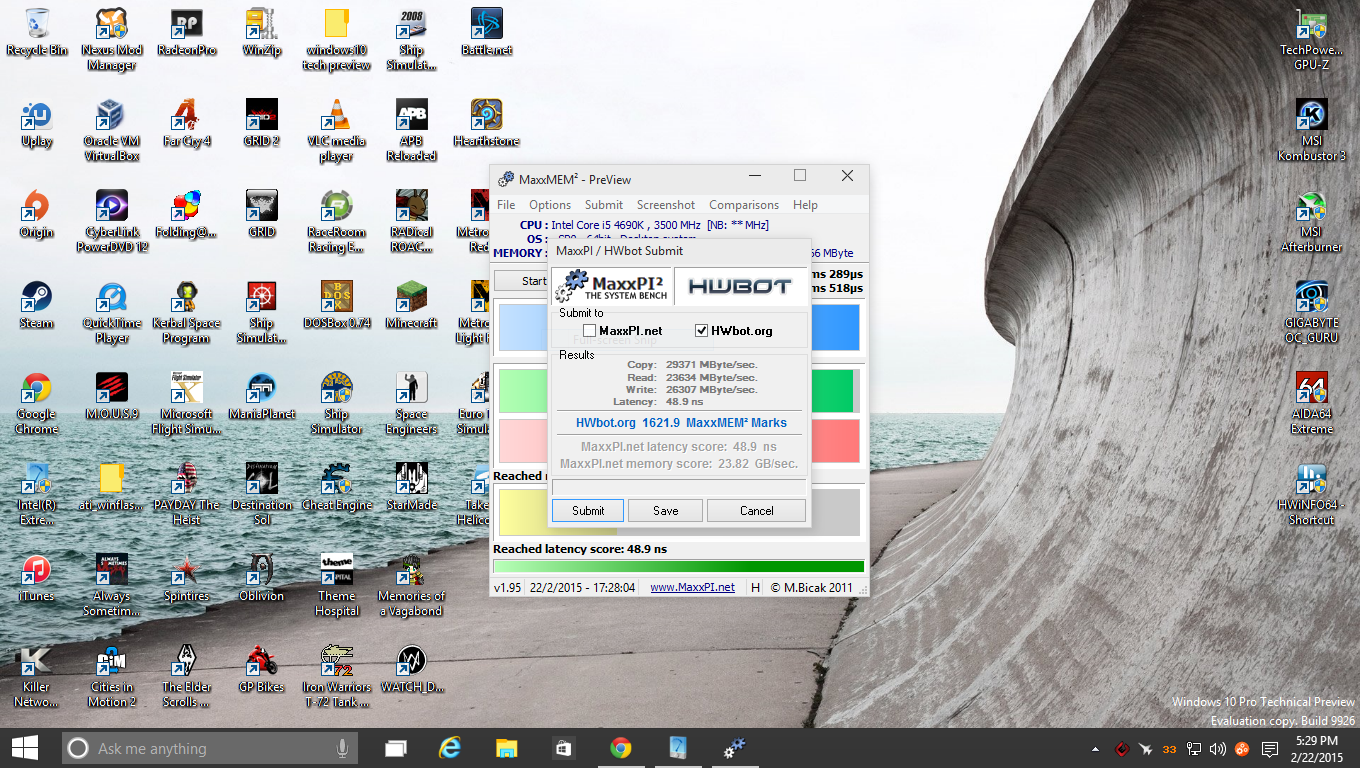Open Oracle VM VirtualBox shortcut
Image resolution: width=1360 pixels, height=768 pixels.
[111, 130]
